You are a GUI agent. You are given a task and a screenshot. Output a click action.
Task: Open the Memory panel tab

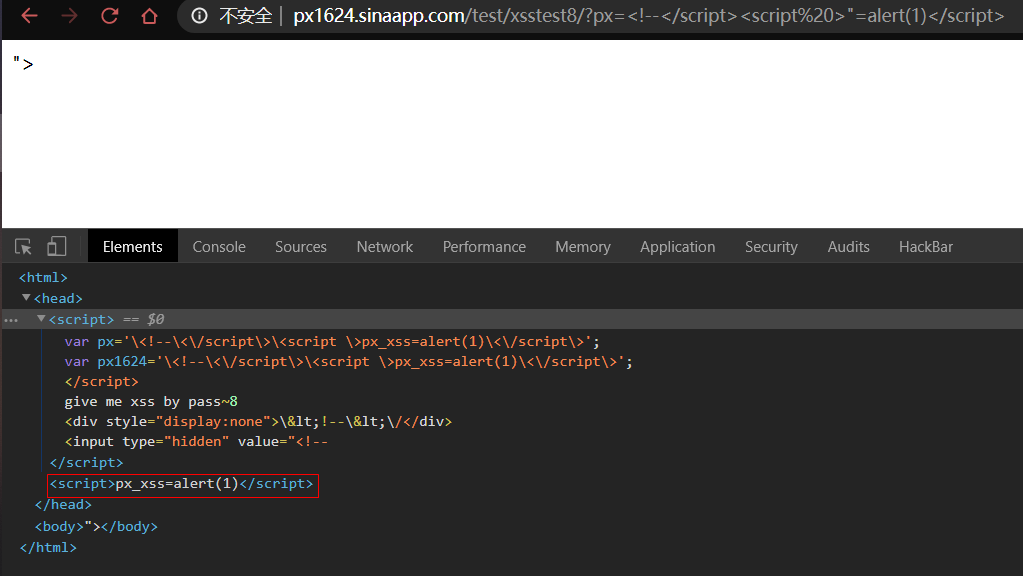583,247
